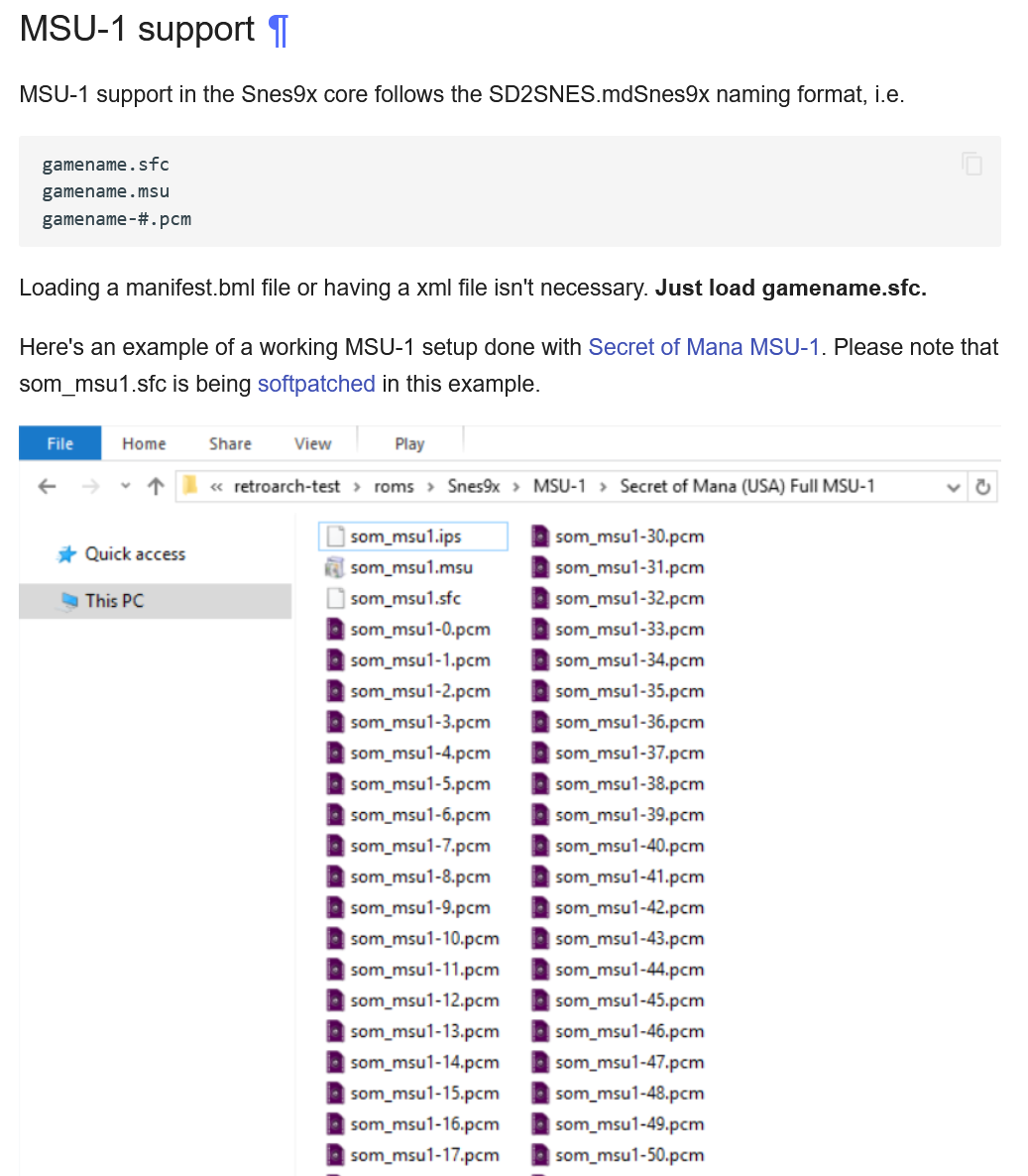1028x1176 pixels.
Task: Select the file name som_msu1-31.pcm
Action: (x=629, y=568)
